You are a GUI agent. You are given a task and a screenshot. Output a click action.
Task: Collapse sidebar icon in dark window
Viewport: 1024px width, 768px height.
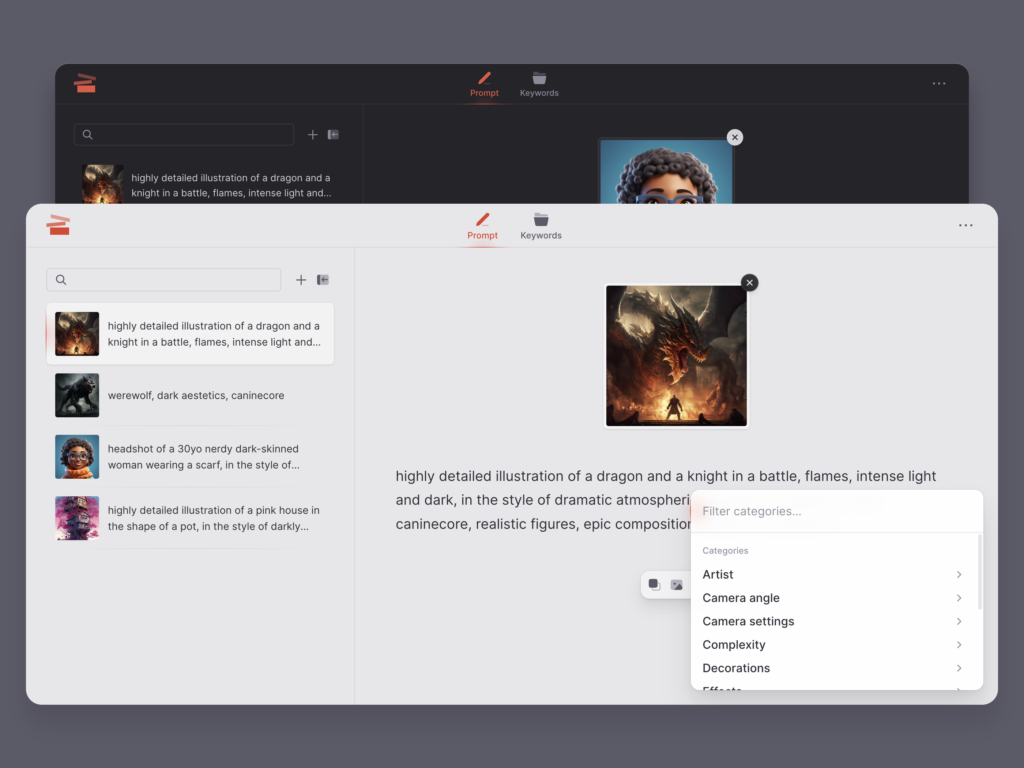(x=333, y=135)
